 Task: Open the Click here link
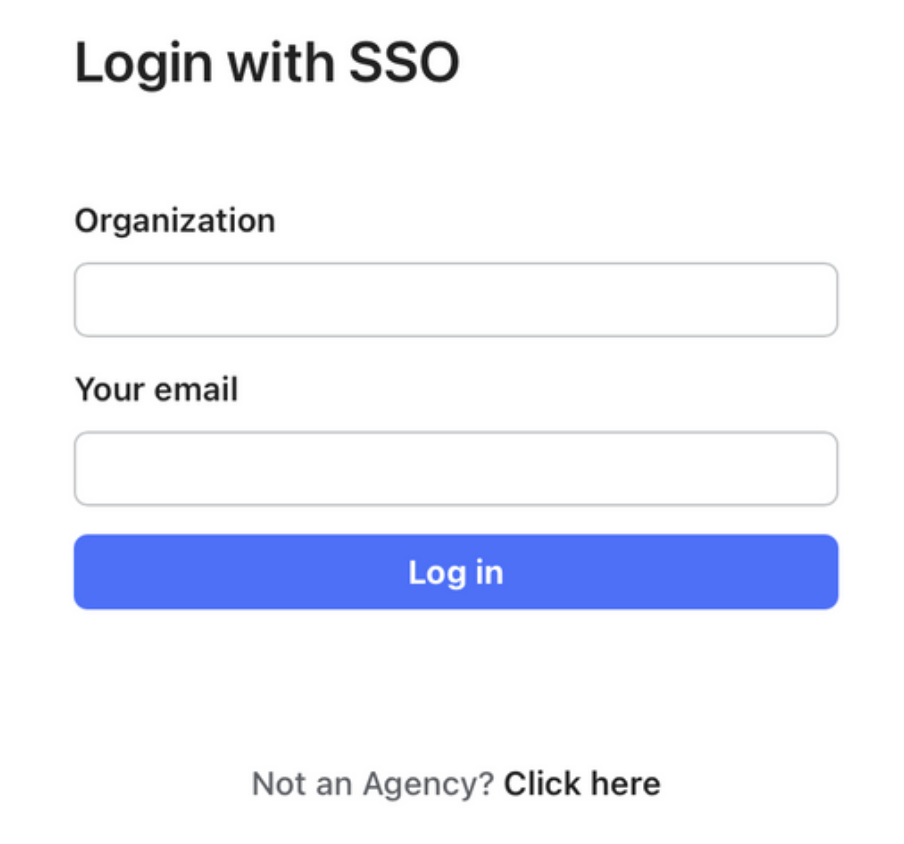[x=582, y=783]
